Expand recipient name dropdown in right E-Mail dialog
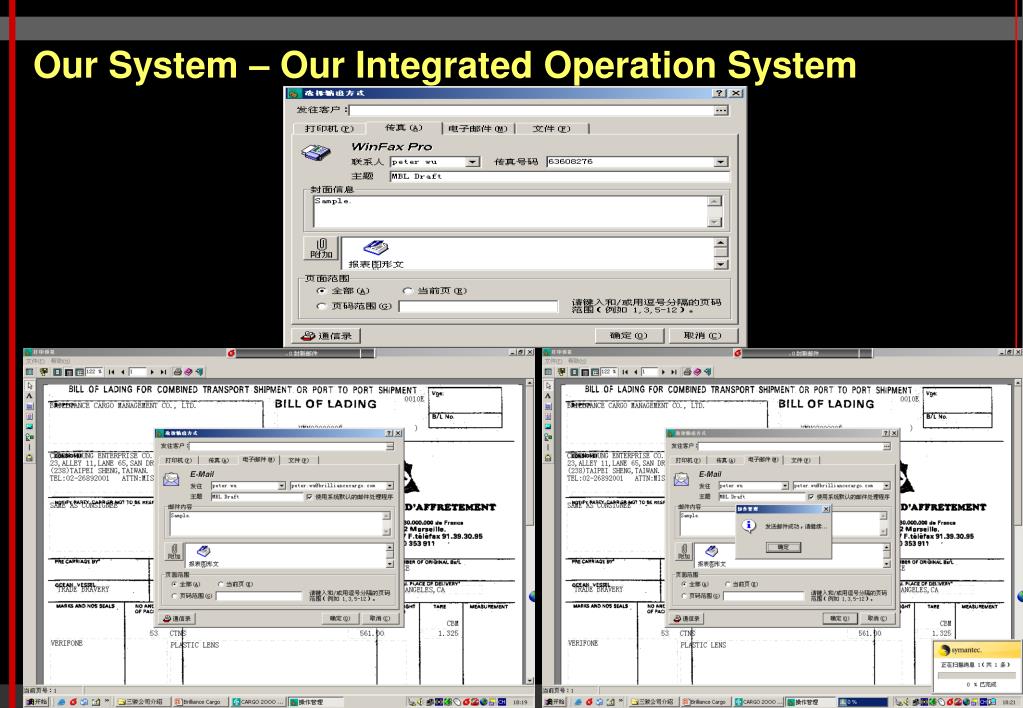1023x708 pixels. pos(785,486)
